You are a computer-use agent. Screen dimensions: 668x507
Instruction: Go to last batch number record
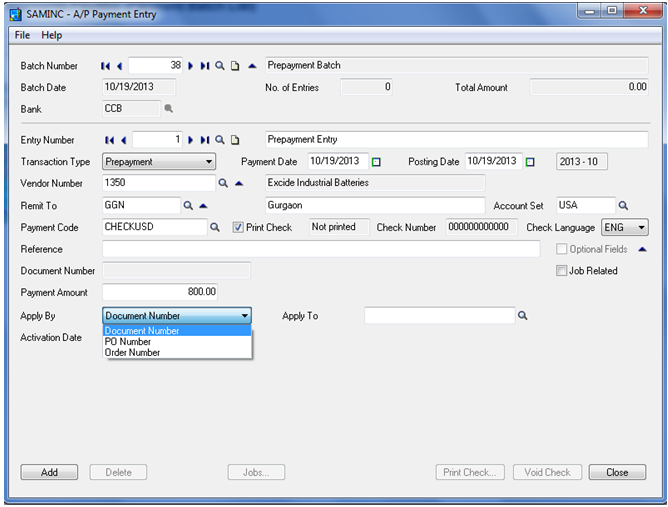click(205, 66)
